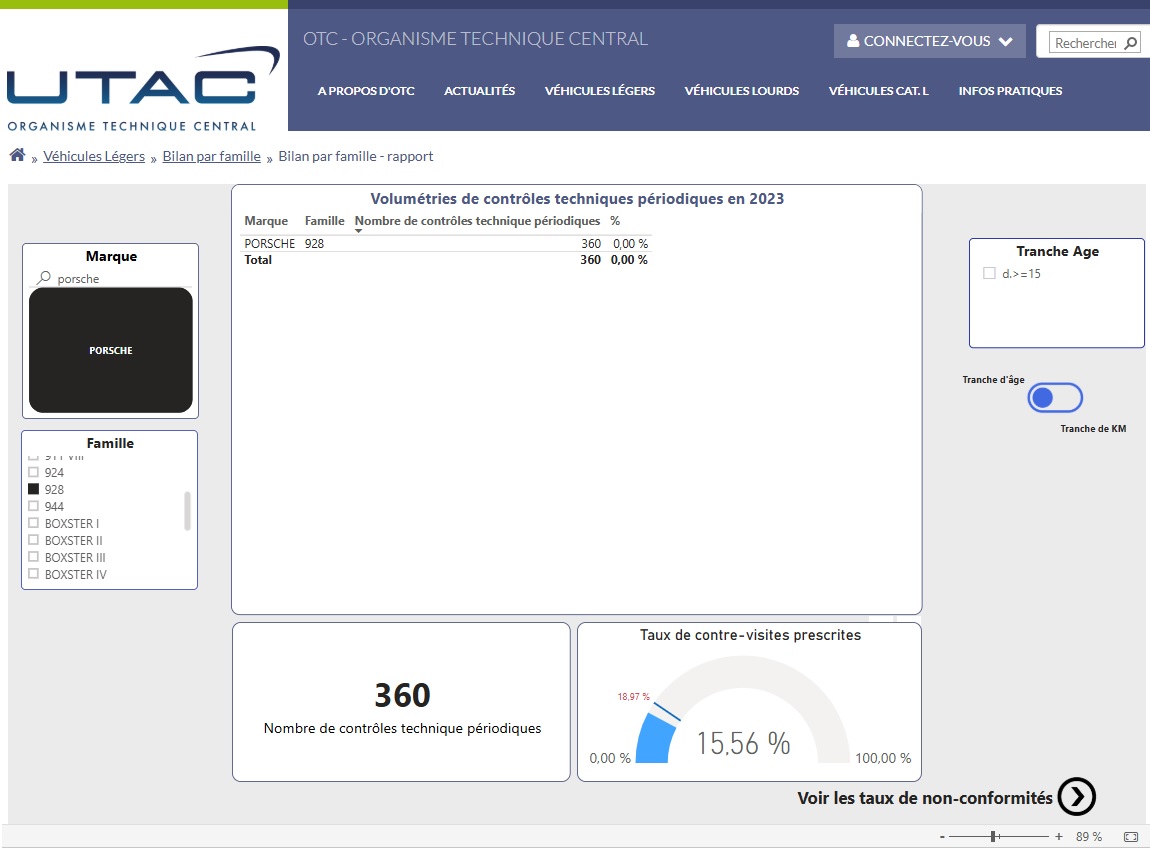Click the zoom in plus icon
The width and height of the screenshot is (1150, 848).
(x=1058, y=836)
